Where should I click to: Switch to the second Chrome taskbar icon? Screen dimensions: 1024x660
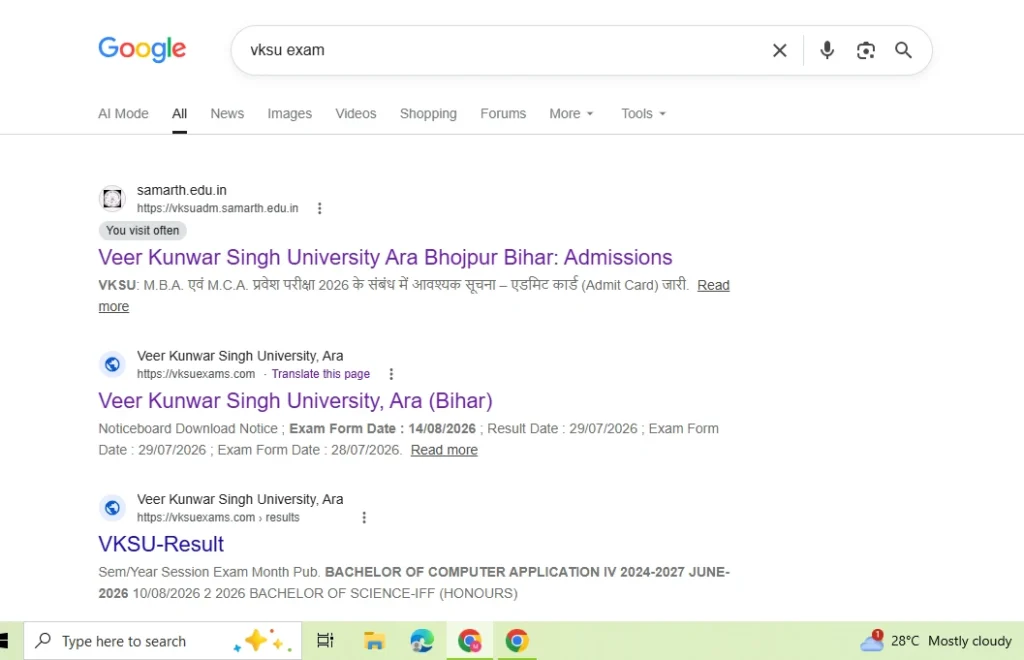[x=517, y=641]
